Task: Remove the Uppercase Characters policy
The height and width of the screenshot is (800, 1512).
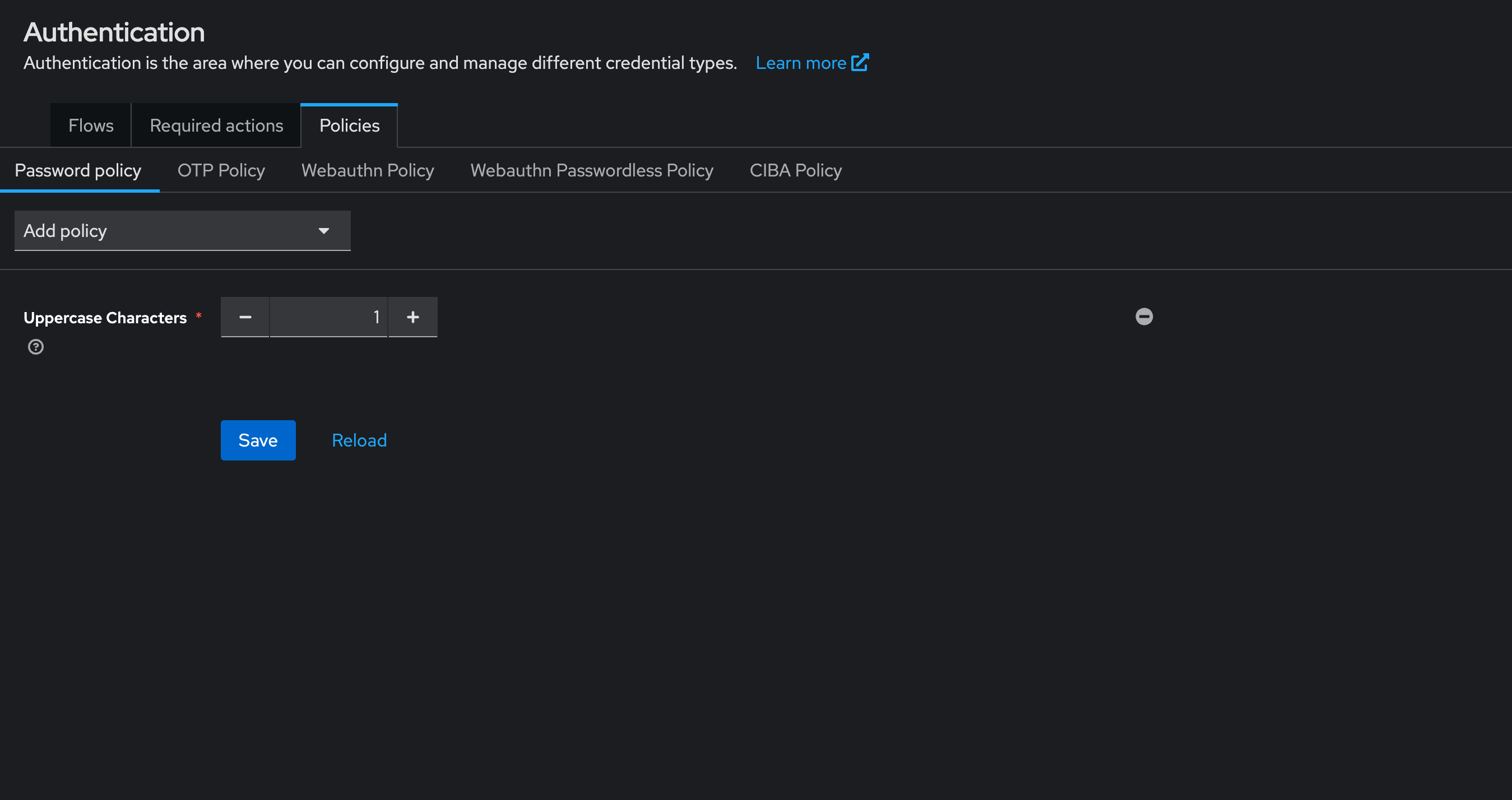Action: pyautogui.click(x=1144, y=317)
